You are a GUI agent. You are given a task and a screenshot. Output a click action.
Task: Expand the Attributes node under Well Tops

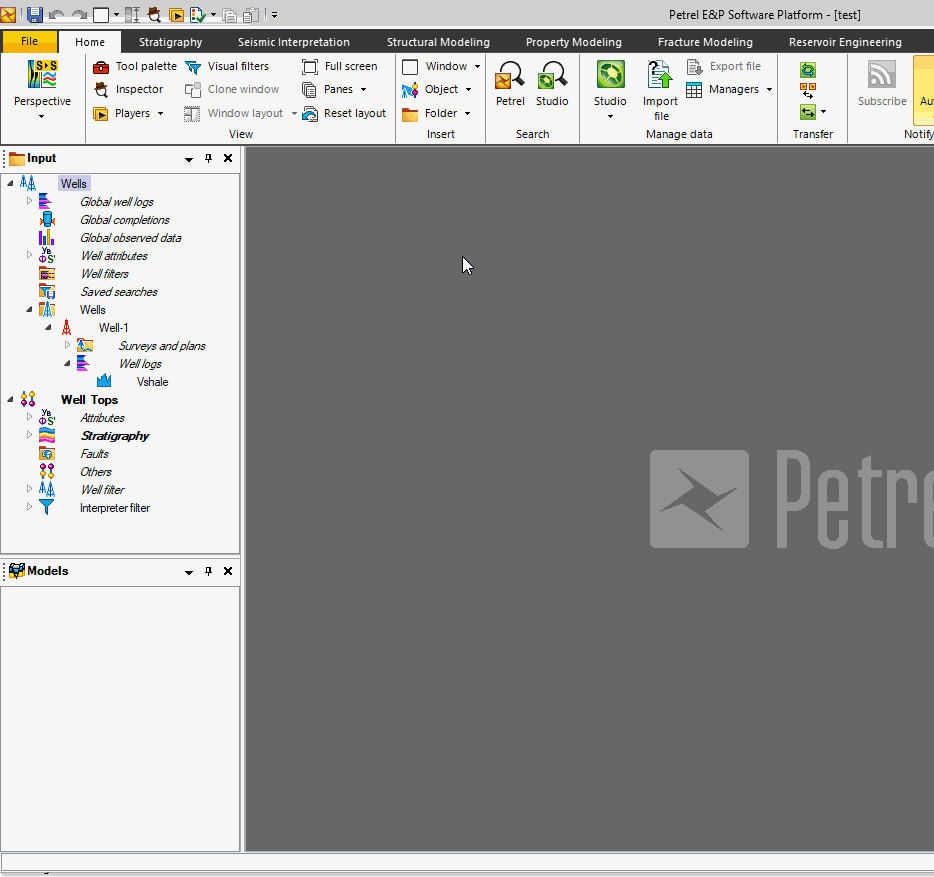click(29, 417)
